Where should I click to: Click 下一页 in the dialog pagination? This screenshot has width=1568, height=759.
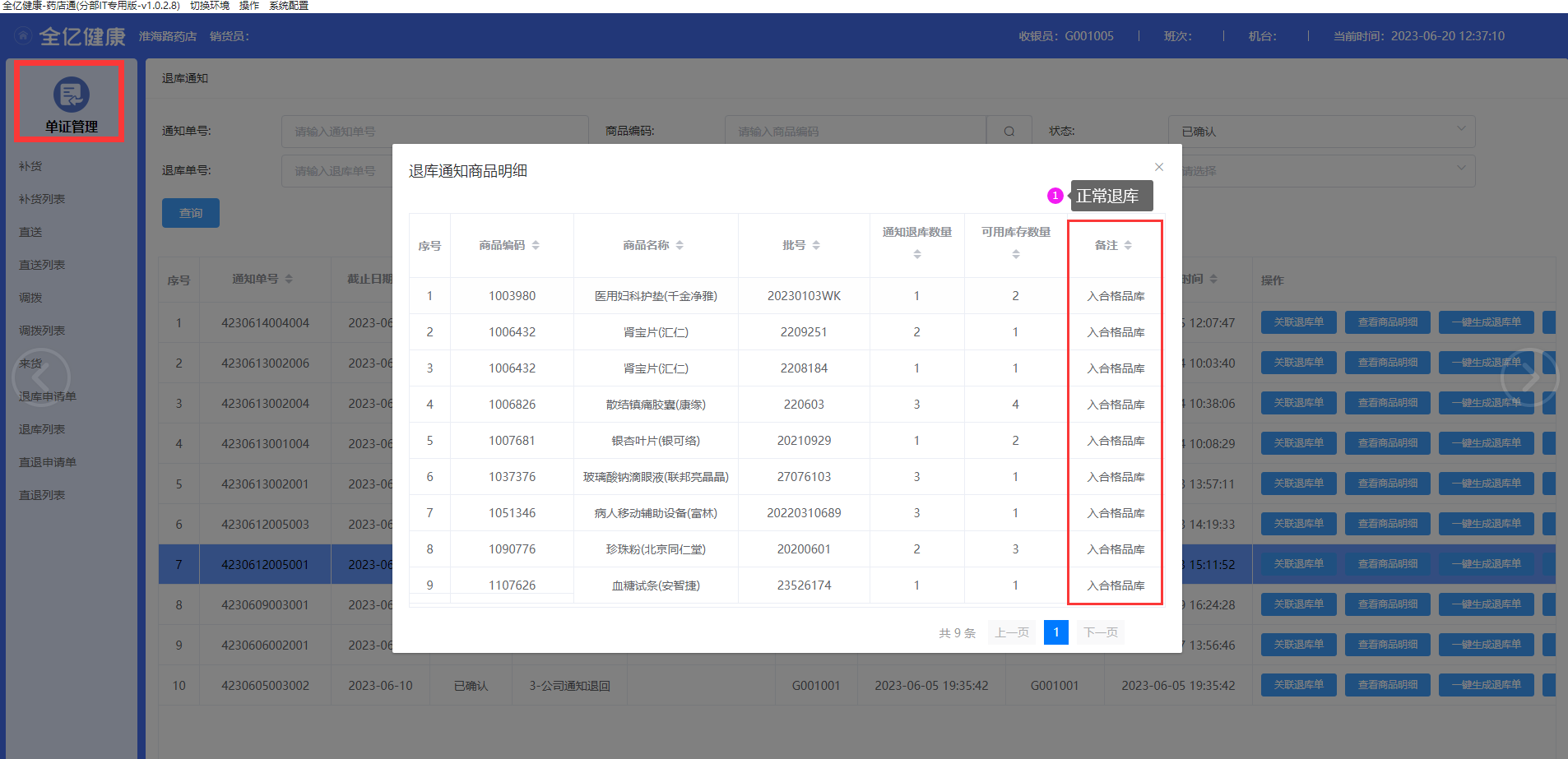pyautogui.click(x=1100, y=632)
